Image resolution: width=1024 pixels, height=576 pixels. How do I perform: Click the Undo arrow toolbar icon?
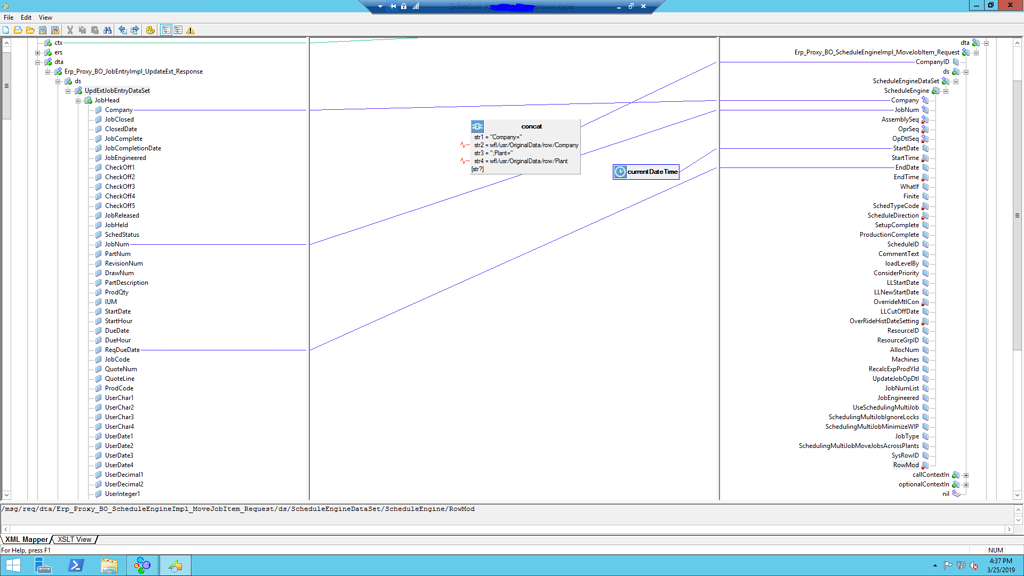click(x=122, y=31)
